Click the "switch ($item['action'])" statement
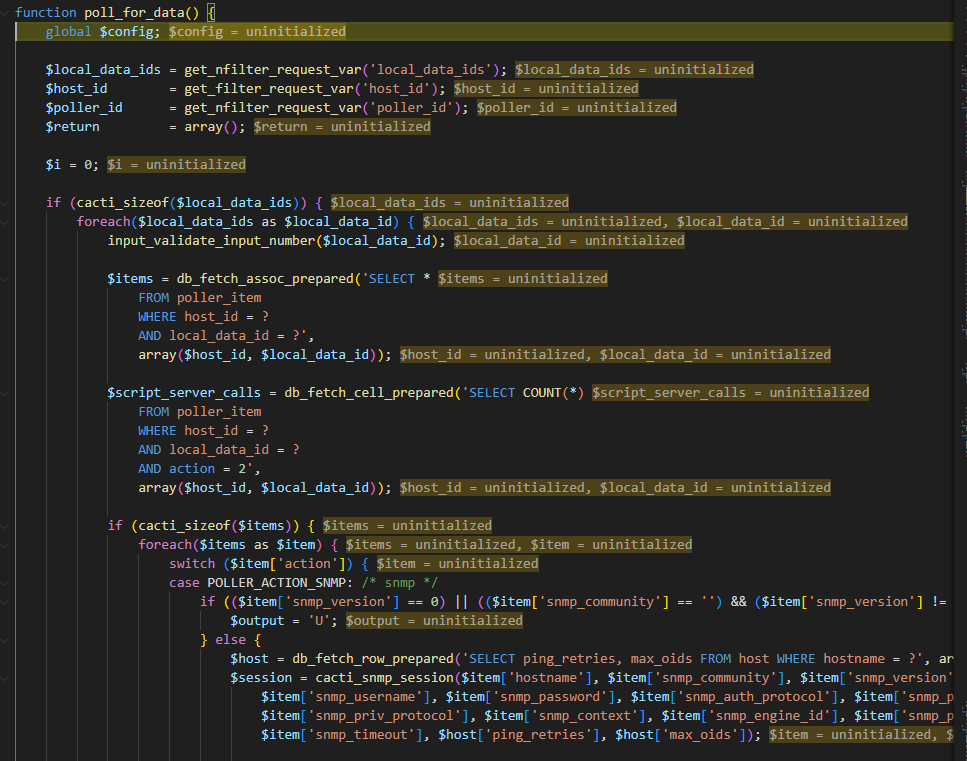The image size is (967, 761). tap(261, 564)
